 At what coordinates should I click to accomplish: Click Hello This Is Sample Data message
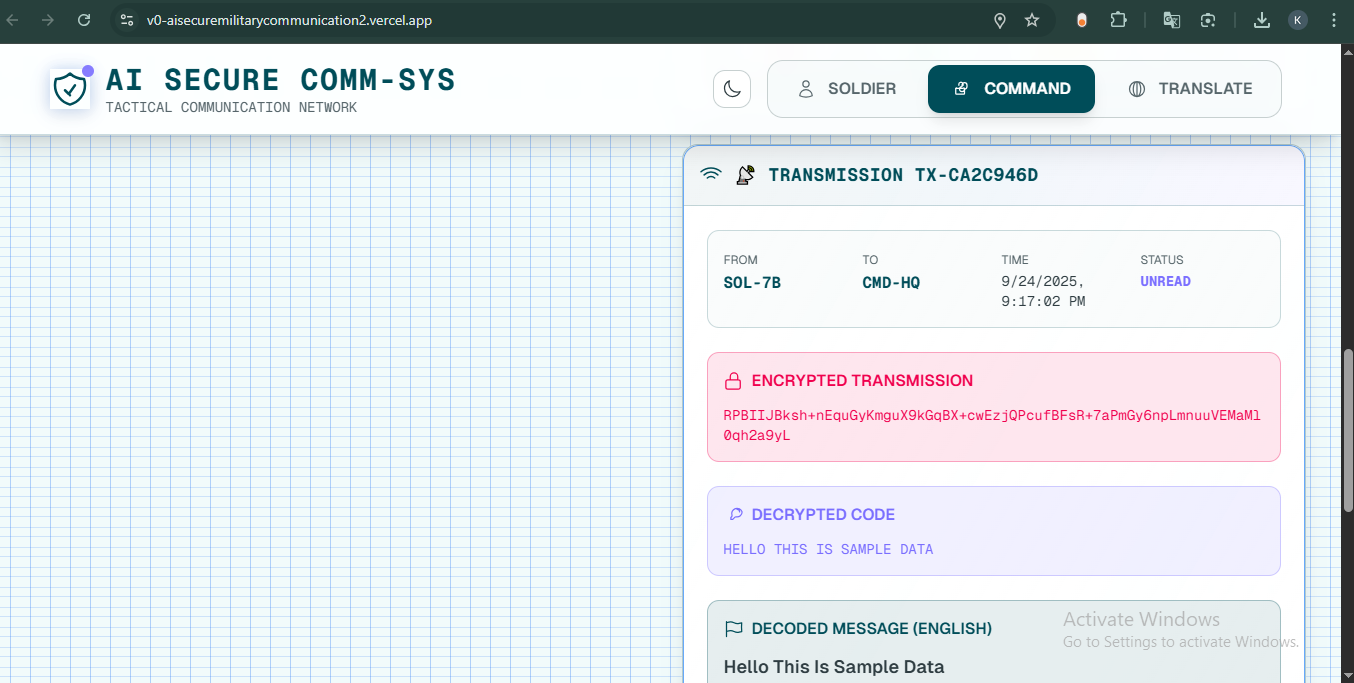click(834, 667)
